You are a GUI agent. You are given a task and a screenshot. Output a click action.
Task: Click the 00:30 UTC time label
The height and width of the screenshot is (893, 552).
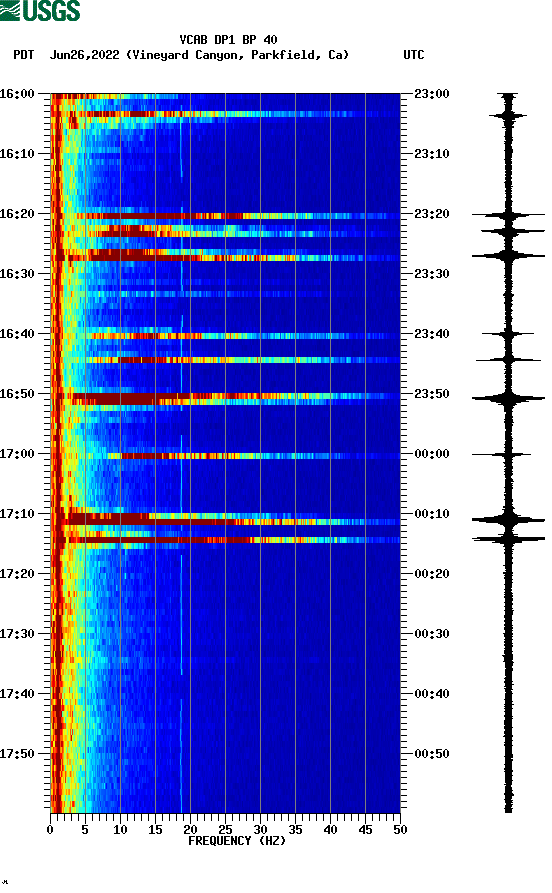[432, 634]
